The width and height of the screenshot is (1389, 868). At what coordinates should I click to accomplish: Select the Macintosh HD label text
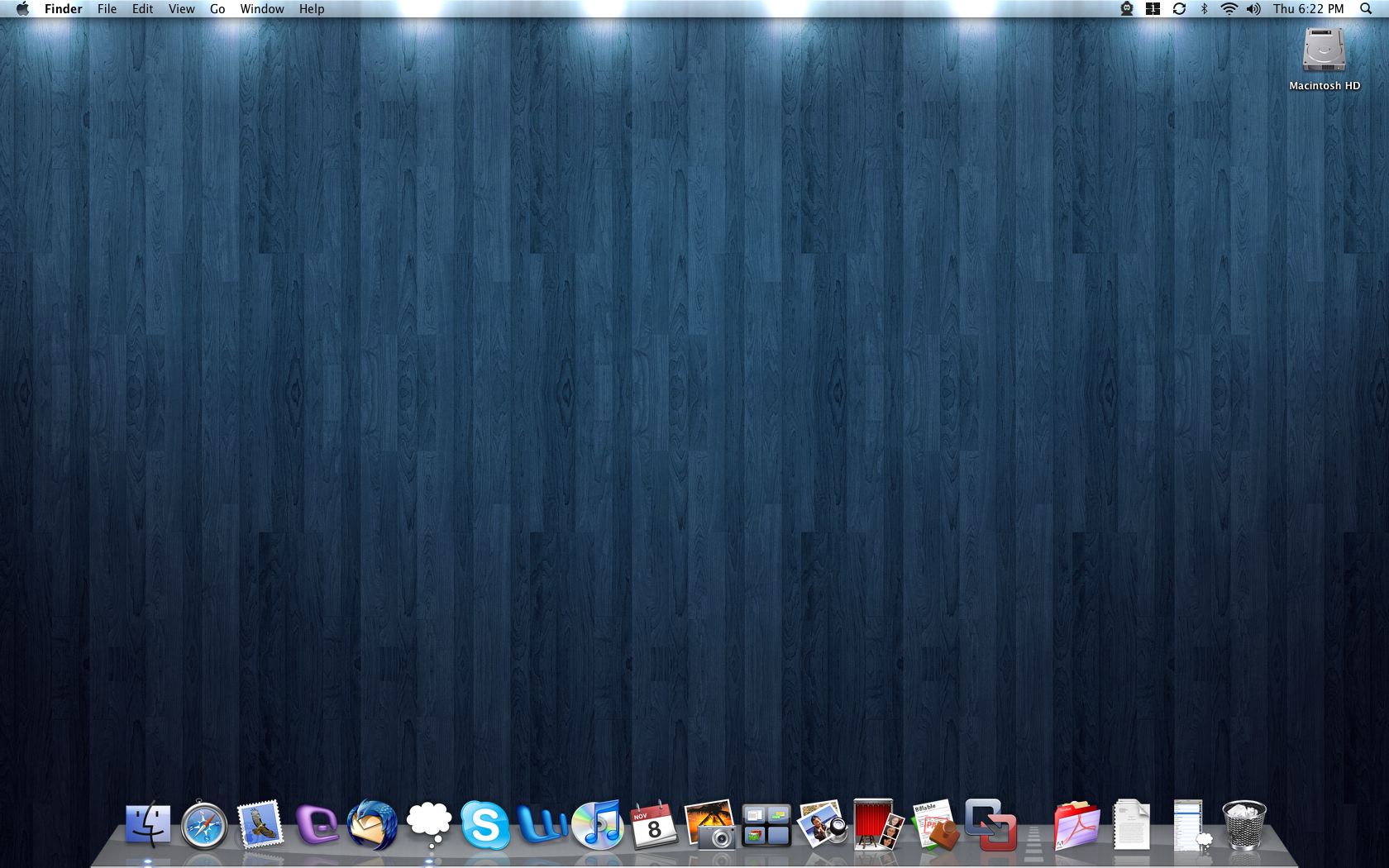(1325, 86)
